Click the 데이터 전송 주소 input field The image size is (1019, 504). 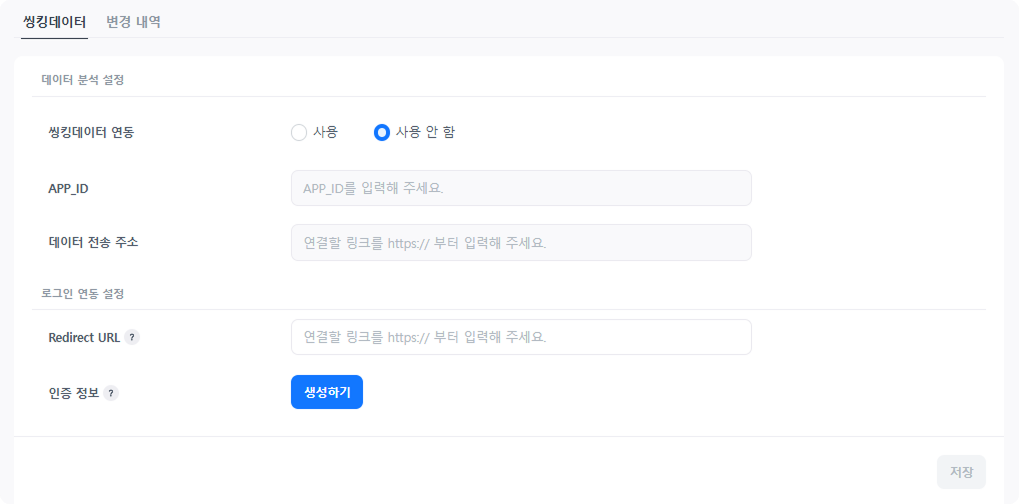coord(520,243)
